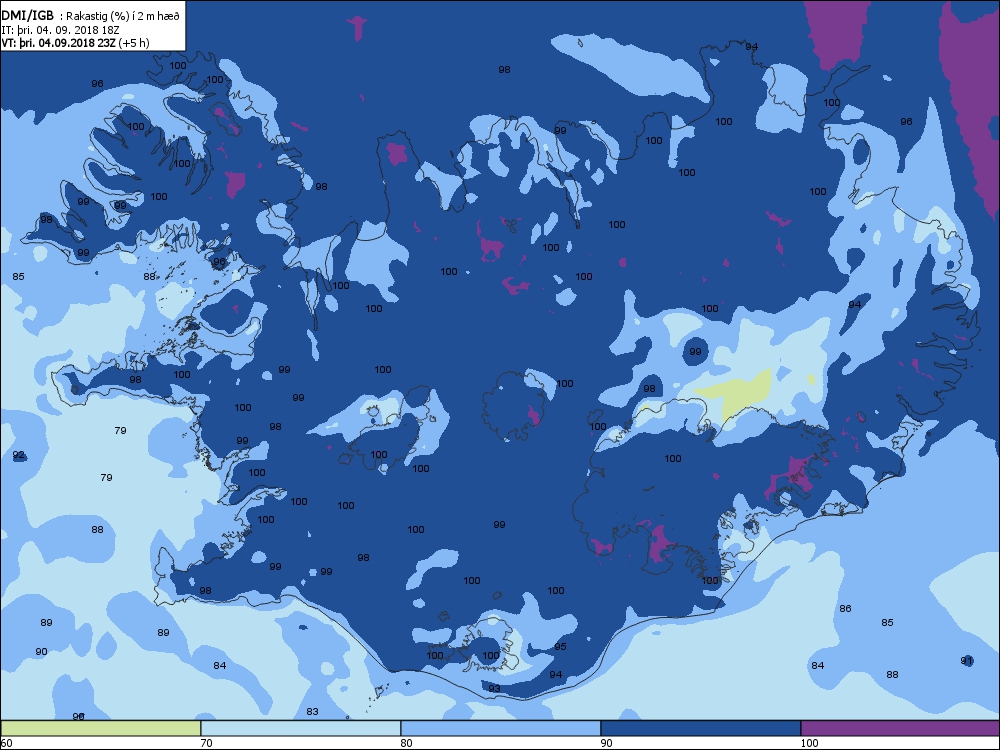Click the medium blue 80–90% legend swatch
Viewport: 1000px width, 750px height.
[501, 728]
